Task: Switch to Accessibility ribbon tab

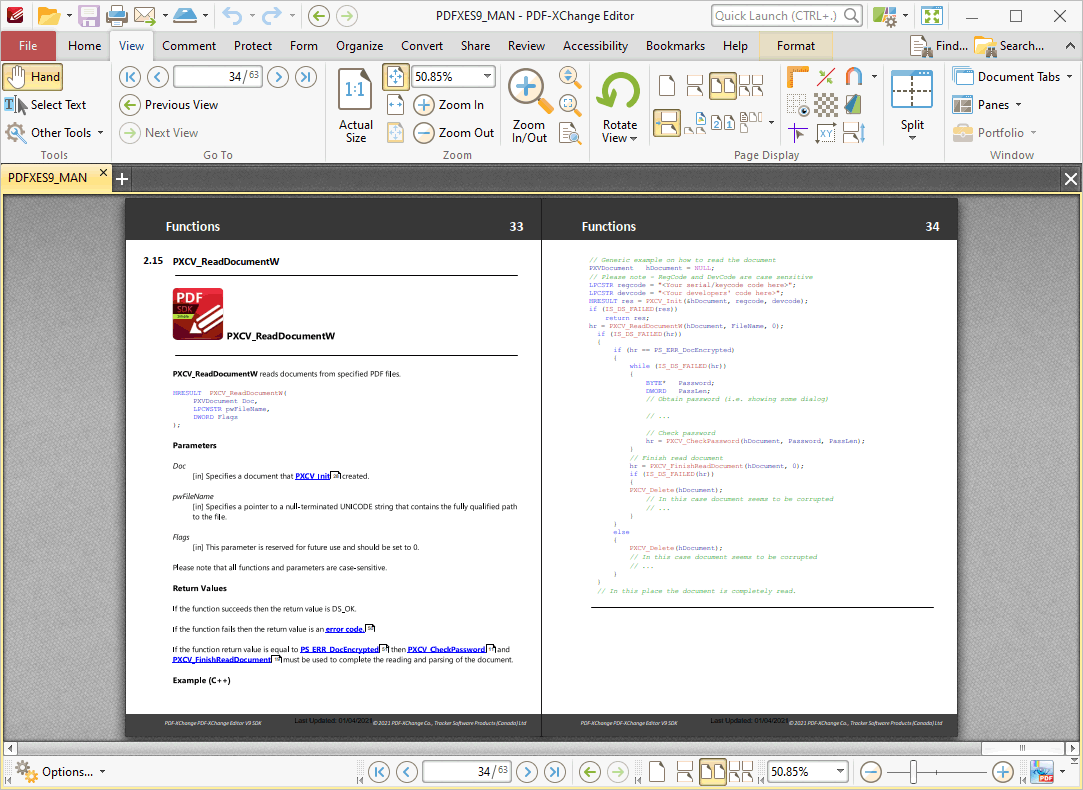Action: pos(595,46)
